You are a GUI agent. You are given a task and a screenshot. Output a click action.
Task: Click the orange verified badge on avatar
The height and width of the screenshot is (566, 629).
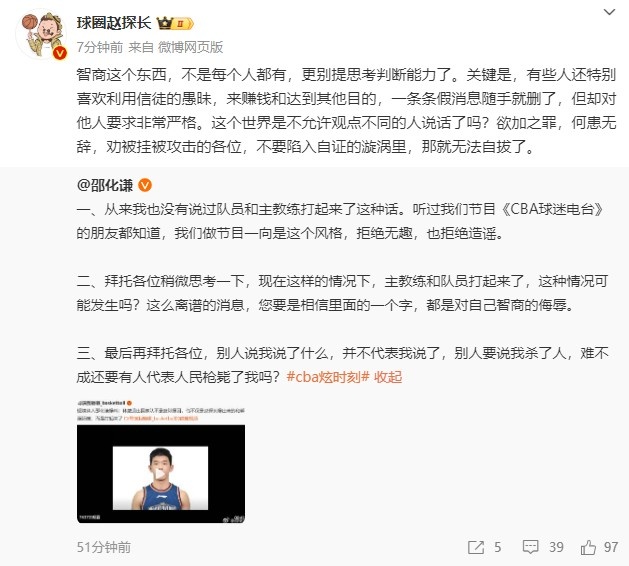coord(60,53)
